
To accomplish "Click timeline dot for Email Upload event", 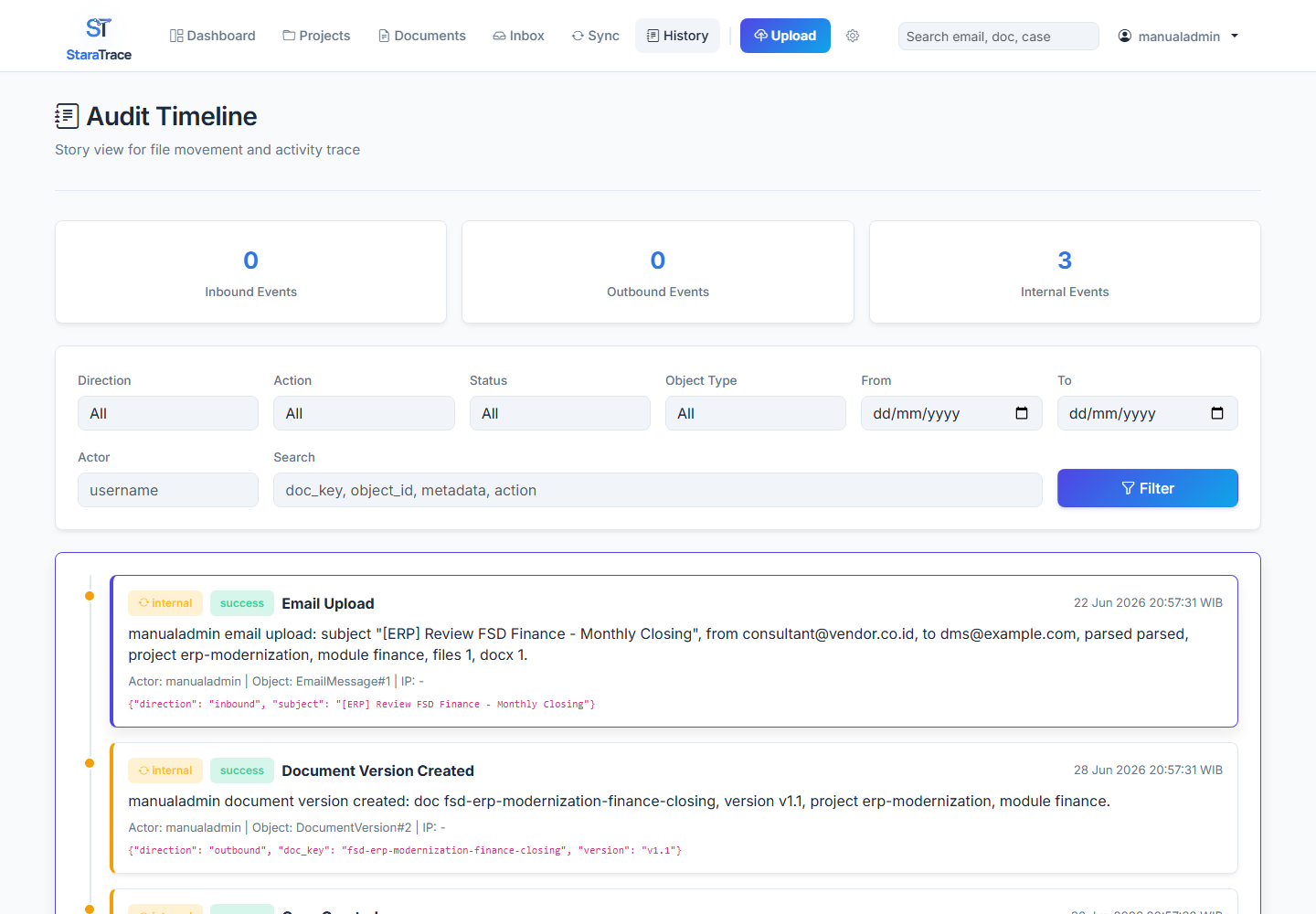I will (x=90, y=596).
